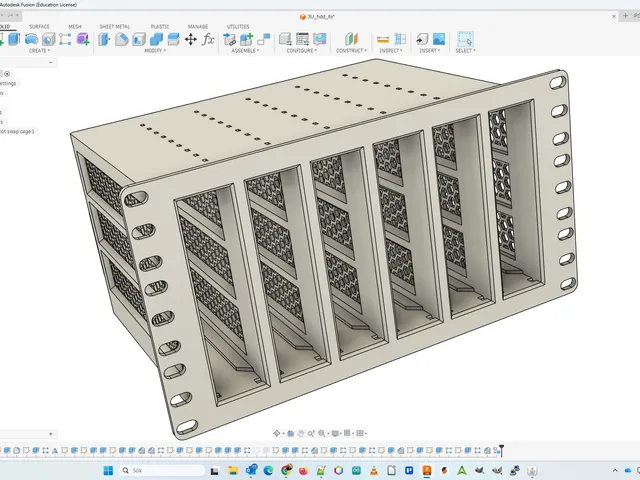Click the Windows taskbar search box
The width and height of the screenshot is (640, 480).
tap(162, 471)
